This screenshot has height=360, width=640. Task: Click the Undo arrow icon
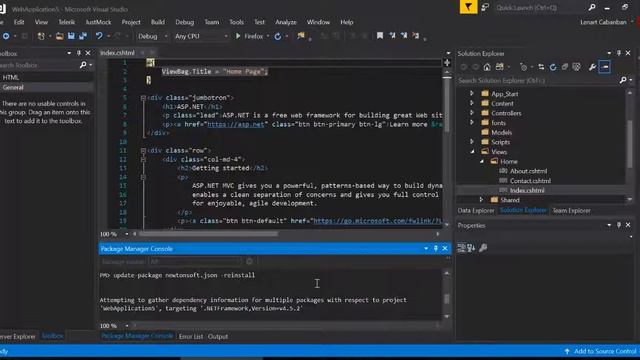pos(99,36)
